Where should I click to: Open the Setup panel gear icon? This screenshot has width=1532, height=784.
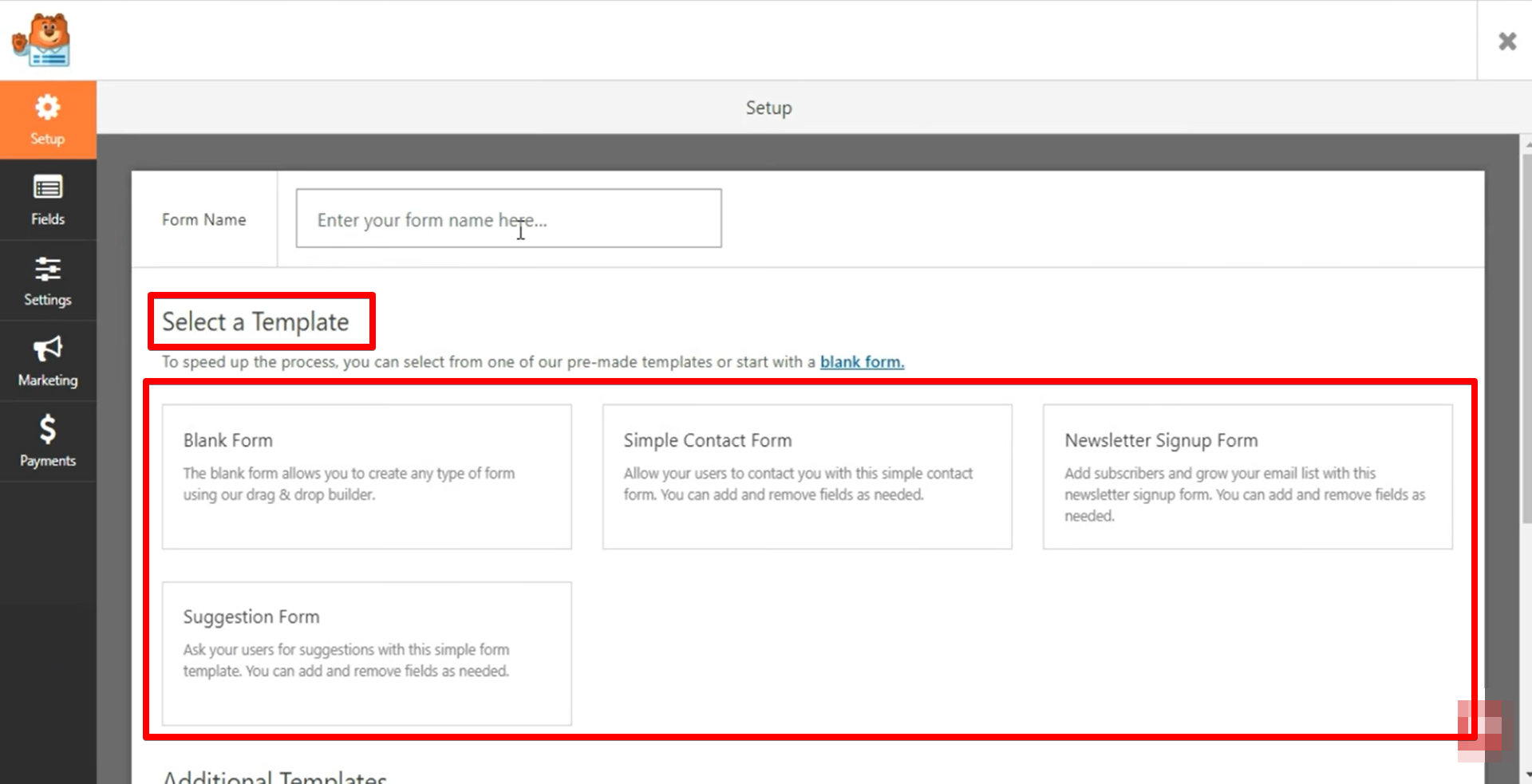pyautogui.click(x=48, y=108)
